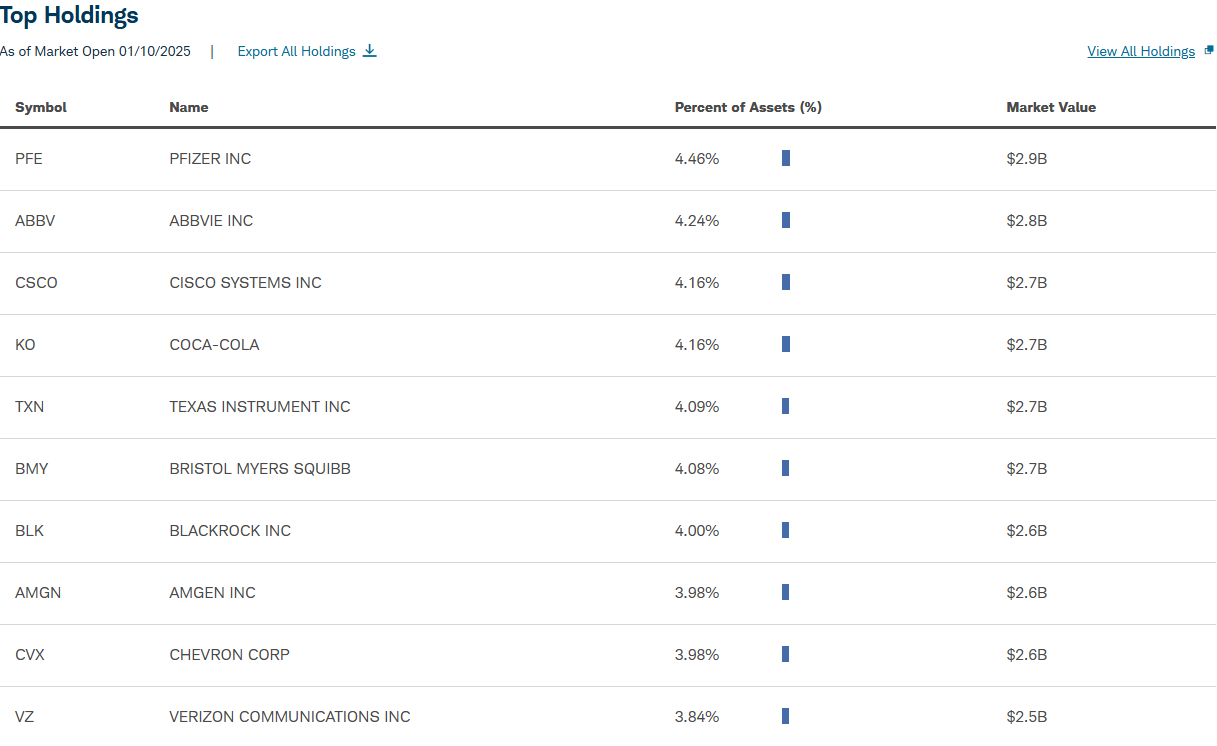
Task: Click the 4.09% value for Texas Instrument
Action: point(697,406)
